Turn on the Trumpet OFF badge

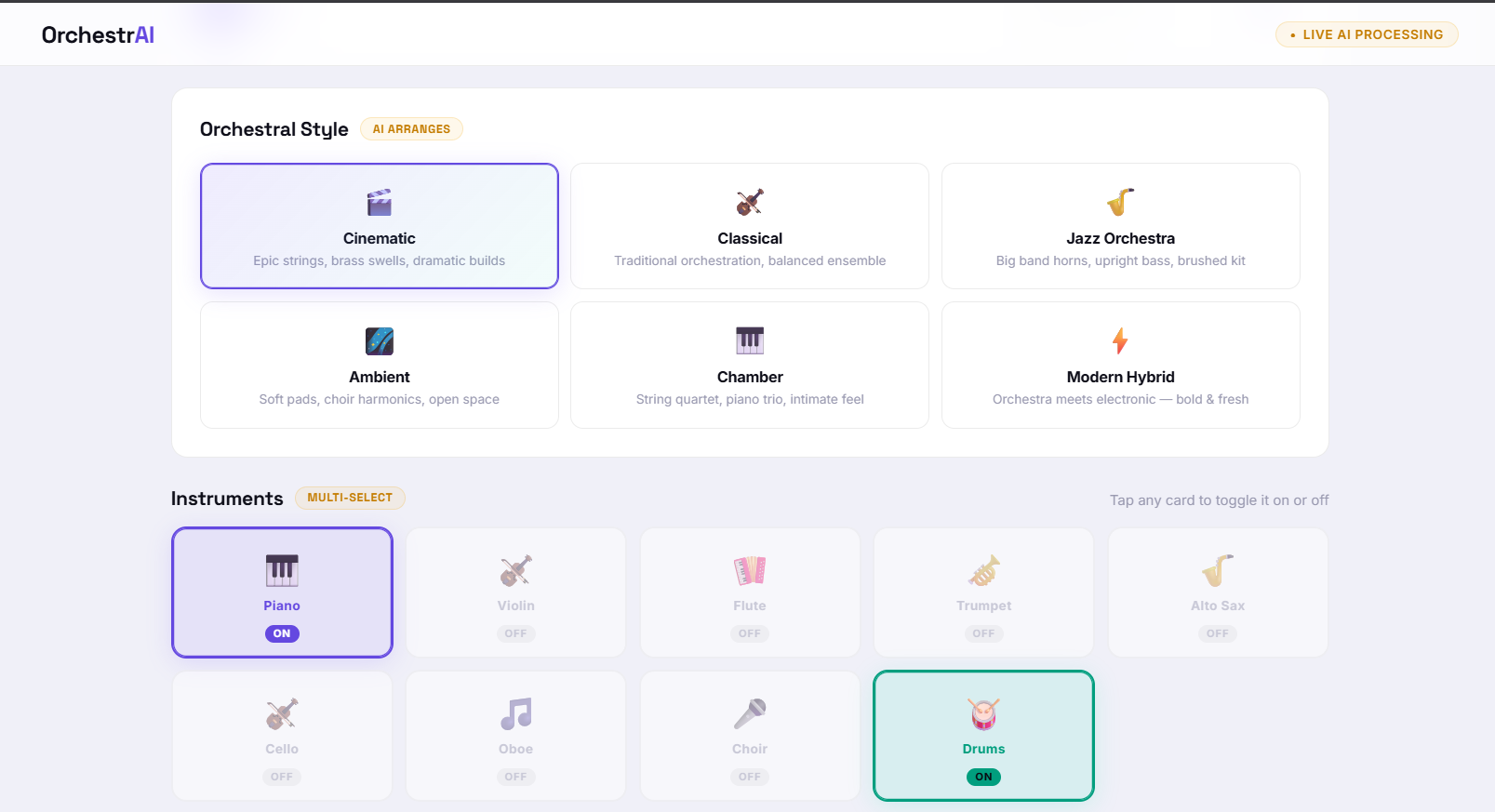[984, 633]
